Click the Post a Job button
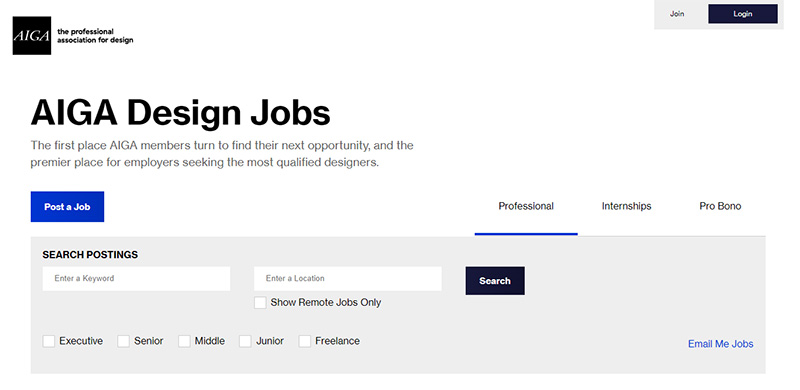 67,207
